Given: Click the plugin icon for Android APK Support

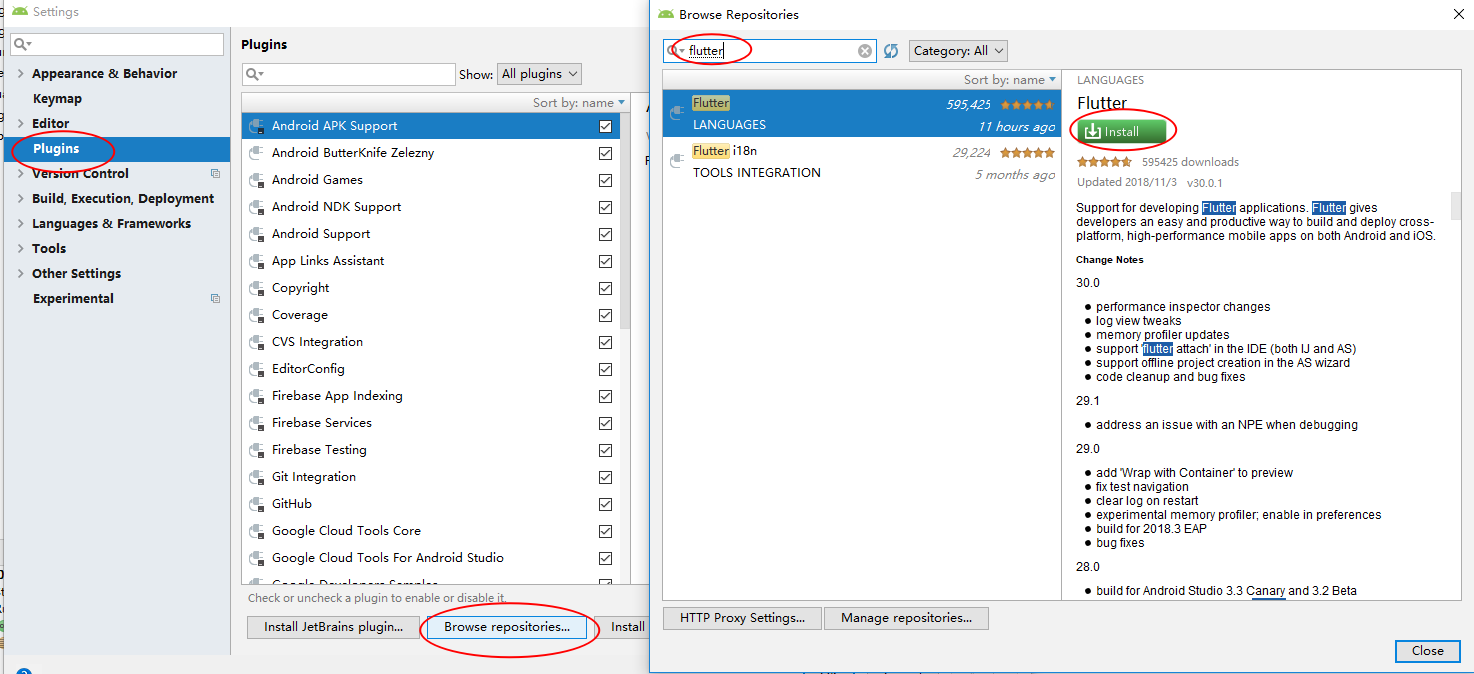Looking at the screenshot, I should pos(257,126).
